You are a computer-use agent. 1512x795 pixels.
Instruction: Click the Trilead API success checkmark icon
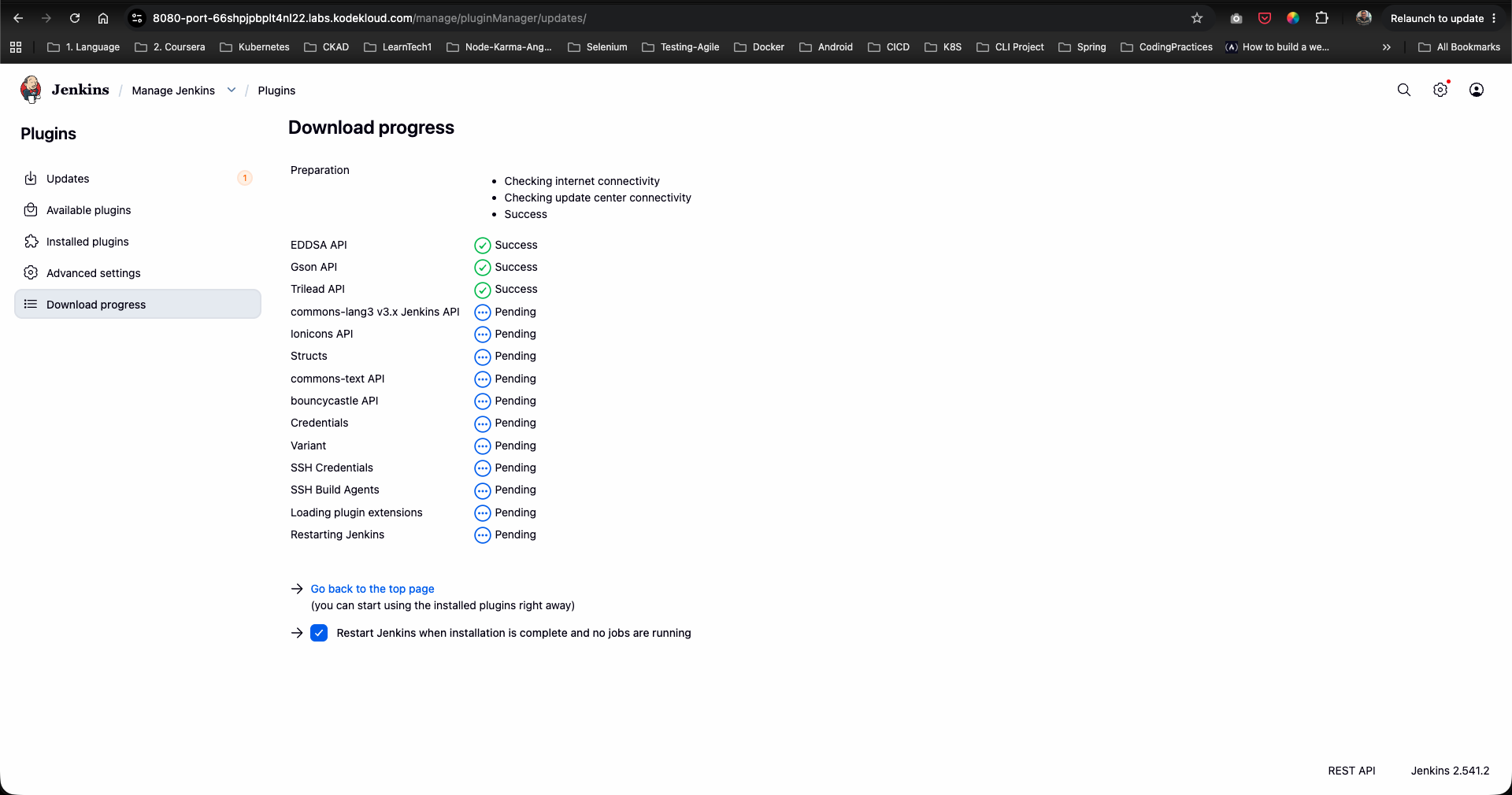[483, 290]
